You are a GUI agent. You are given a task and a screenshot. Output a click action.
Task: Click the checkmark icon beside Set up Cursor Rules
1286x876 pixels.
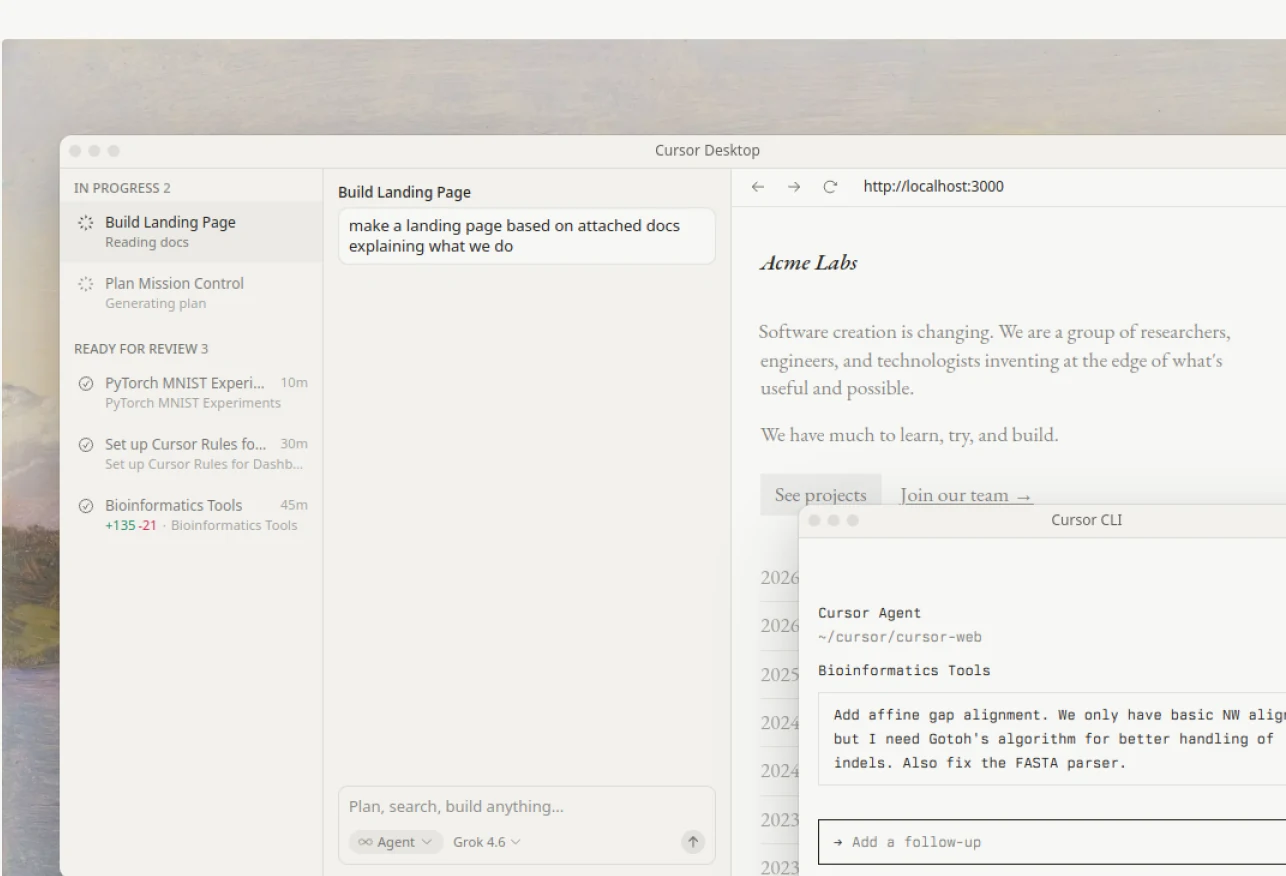[x=86, y=445]
